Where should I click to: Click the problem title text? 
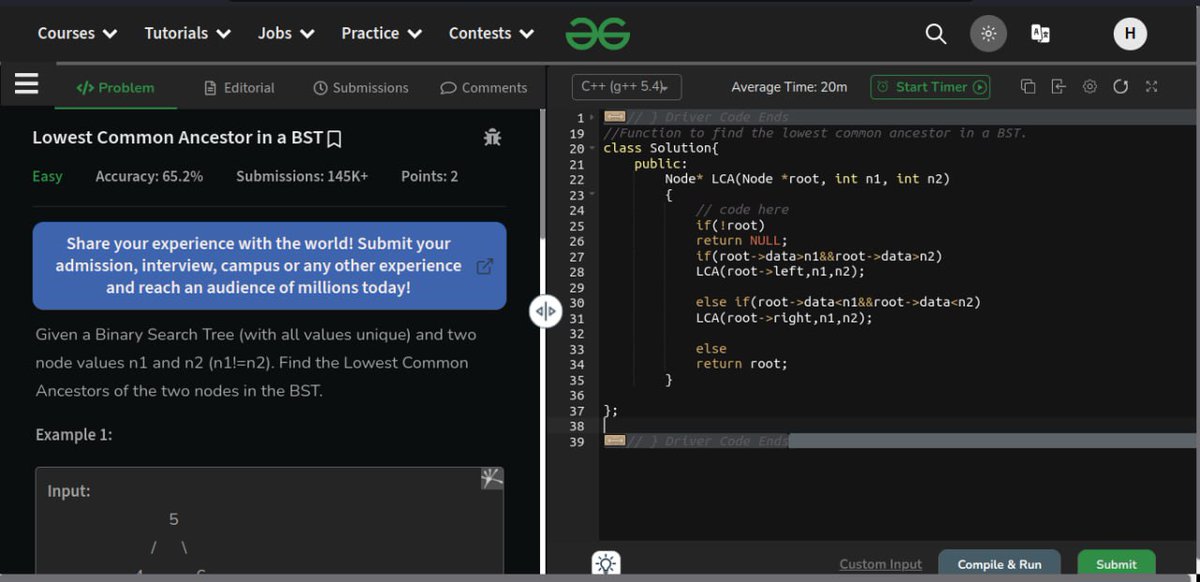pos(177,138)
